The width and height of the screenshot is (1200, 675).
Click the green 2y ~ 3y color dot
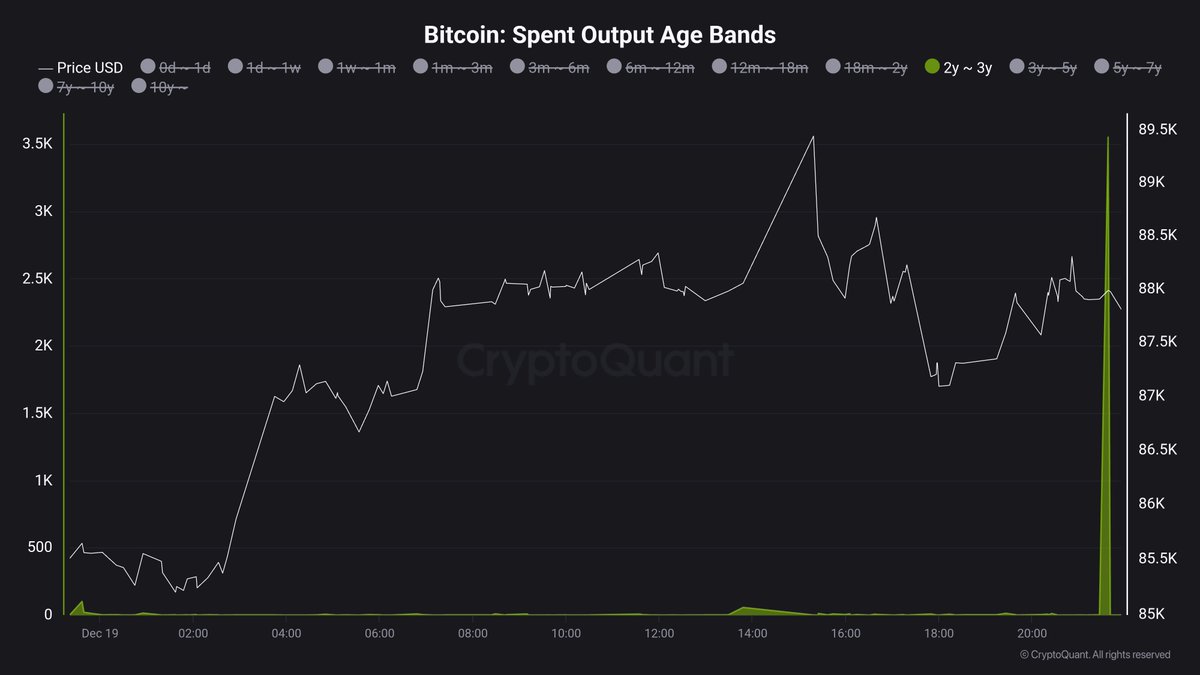click(x=932, y=67)
